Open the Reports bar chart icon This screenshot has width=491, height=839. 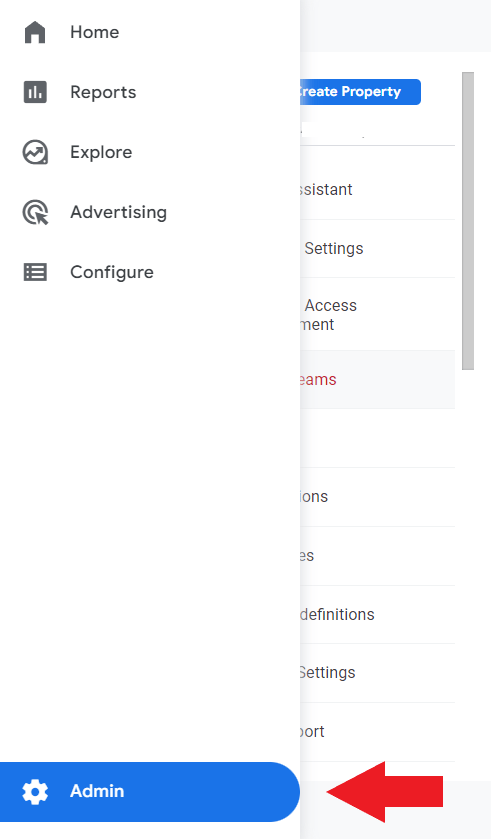[x=35, y=92]
